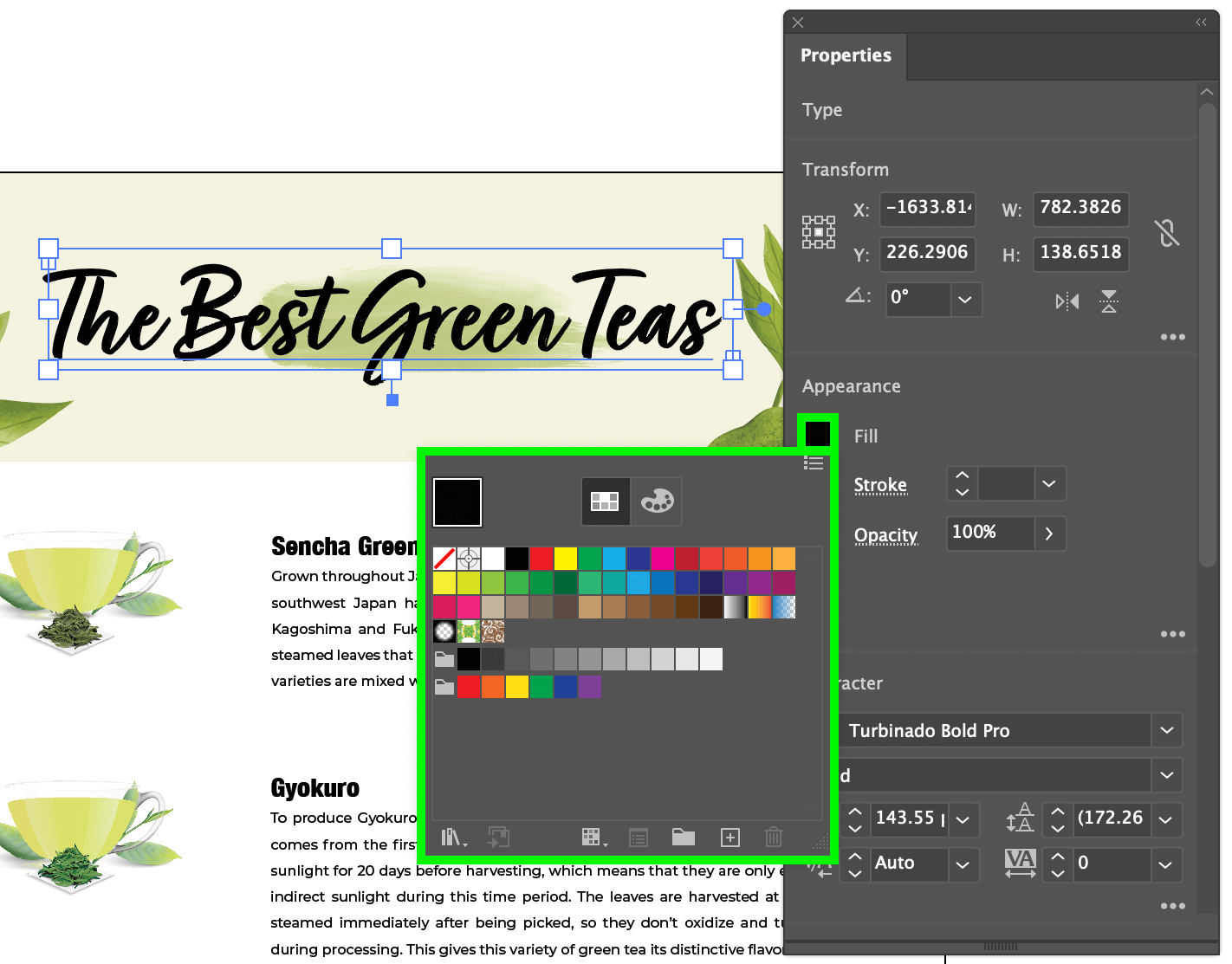Create a New Color Group with folder icon
This screenshot has height=964, width=1232.
tap(683, 837)
